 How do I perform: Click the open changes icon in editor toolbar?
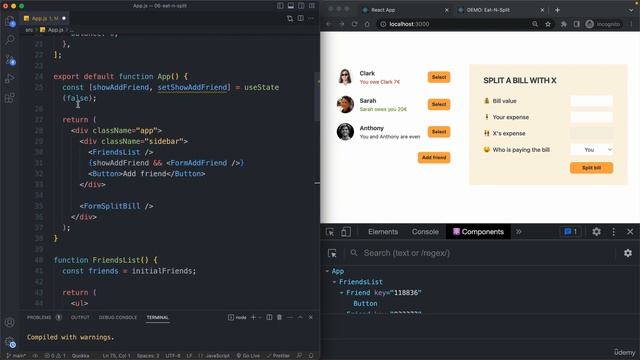point(290,18)
